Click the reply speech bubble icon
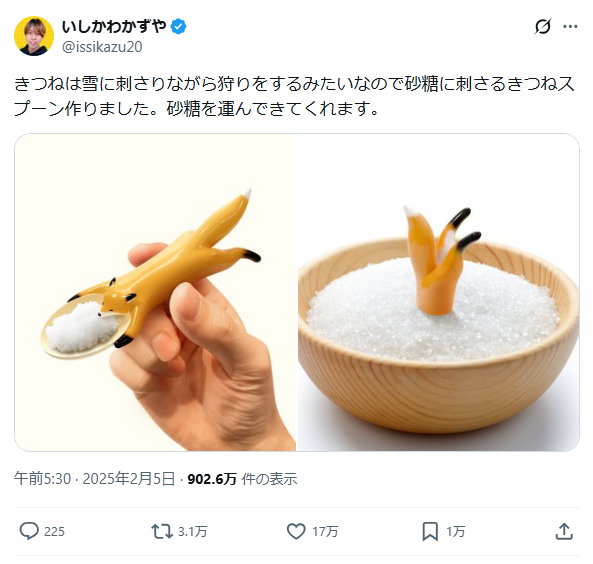Screen dimensions: 593x564 pyautogui.click(x=29, y=531)
